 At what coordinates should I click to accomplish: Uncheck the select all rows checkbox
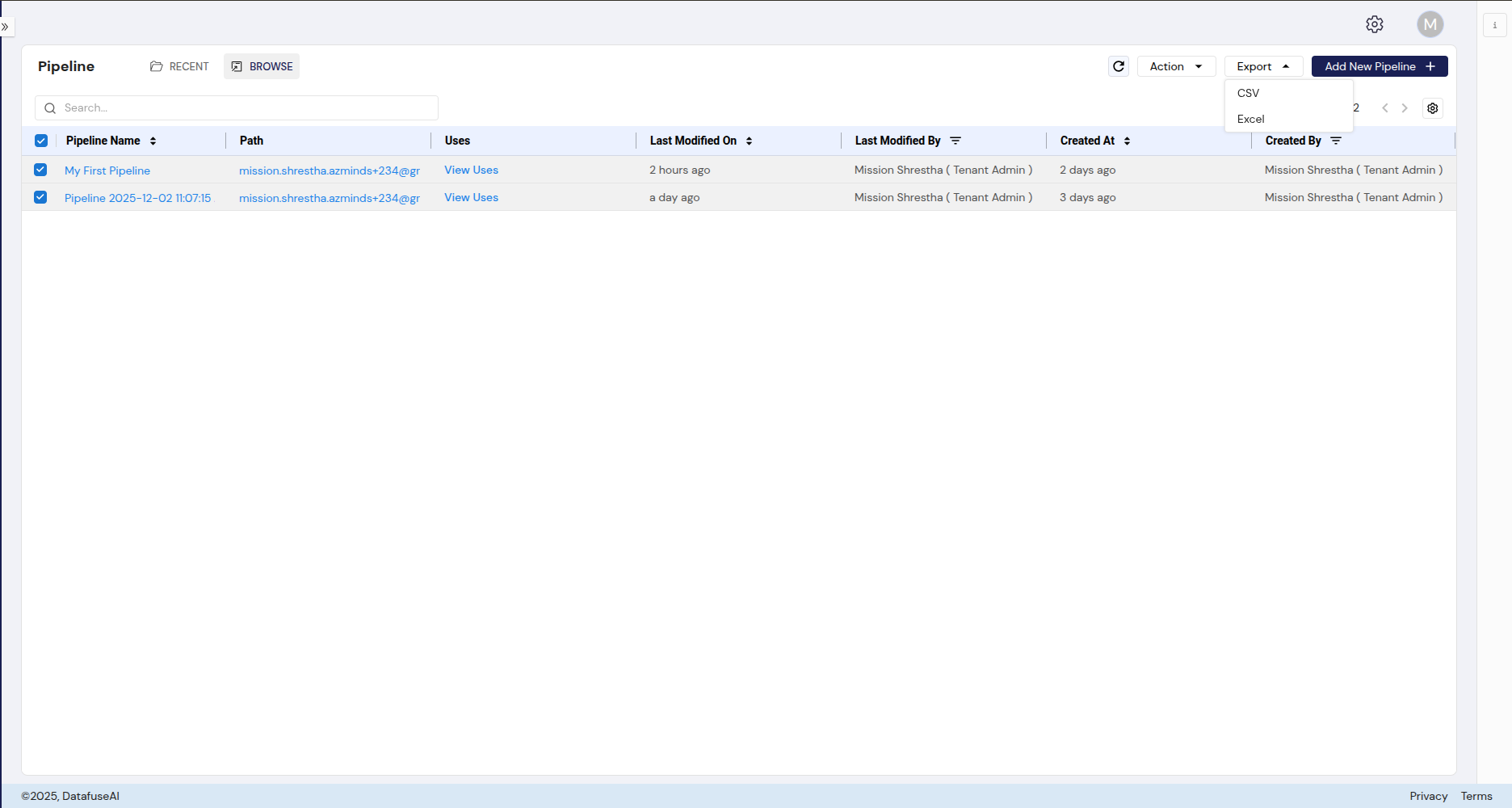pyautogui.click(x=41, y=141)
